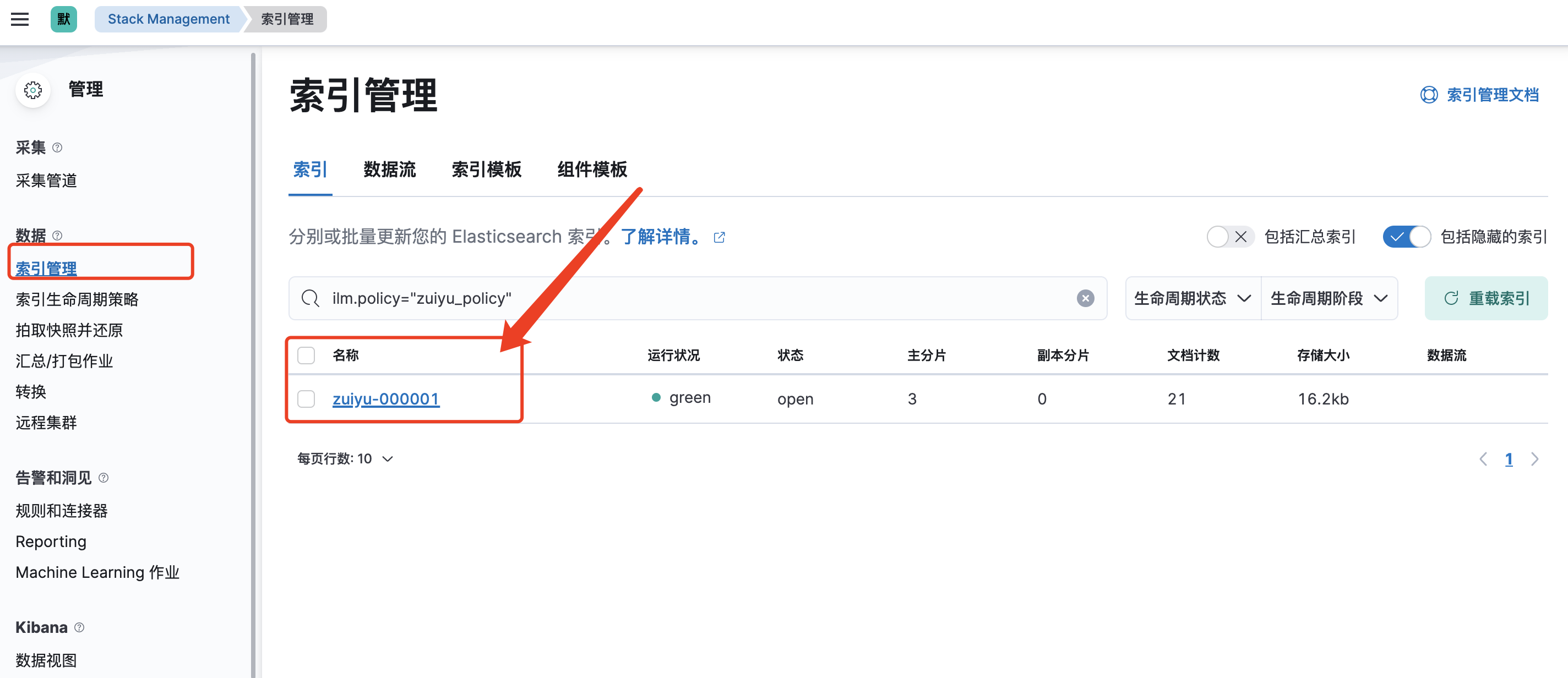Open Machine Learning 作业 in sidebar
Image resolution: width=1568 pixels, height=678 pixels.
pos(97,573)
